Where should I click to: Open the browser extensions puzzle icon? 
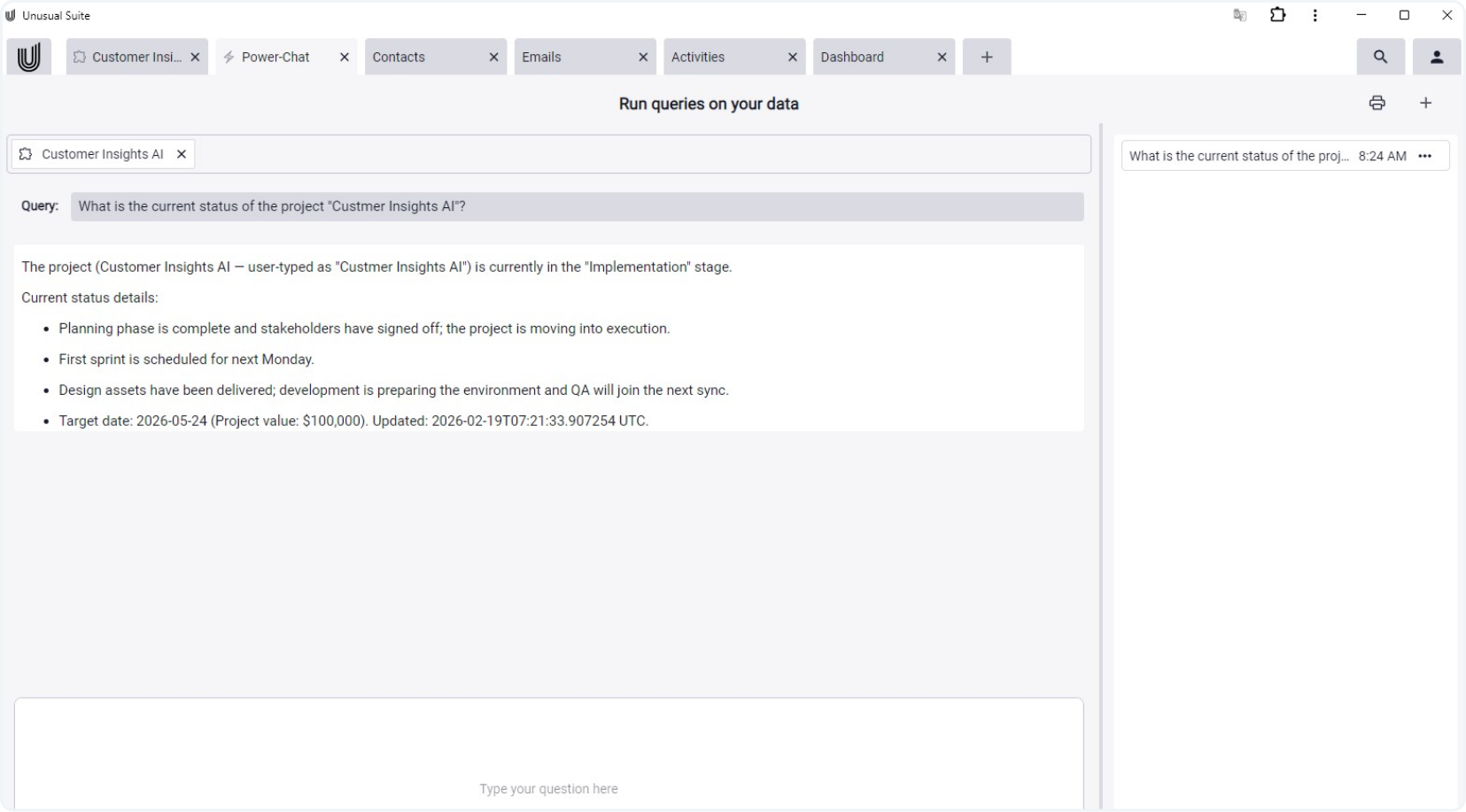(x=1277, y=15)
